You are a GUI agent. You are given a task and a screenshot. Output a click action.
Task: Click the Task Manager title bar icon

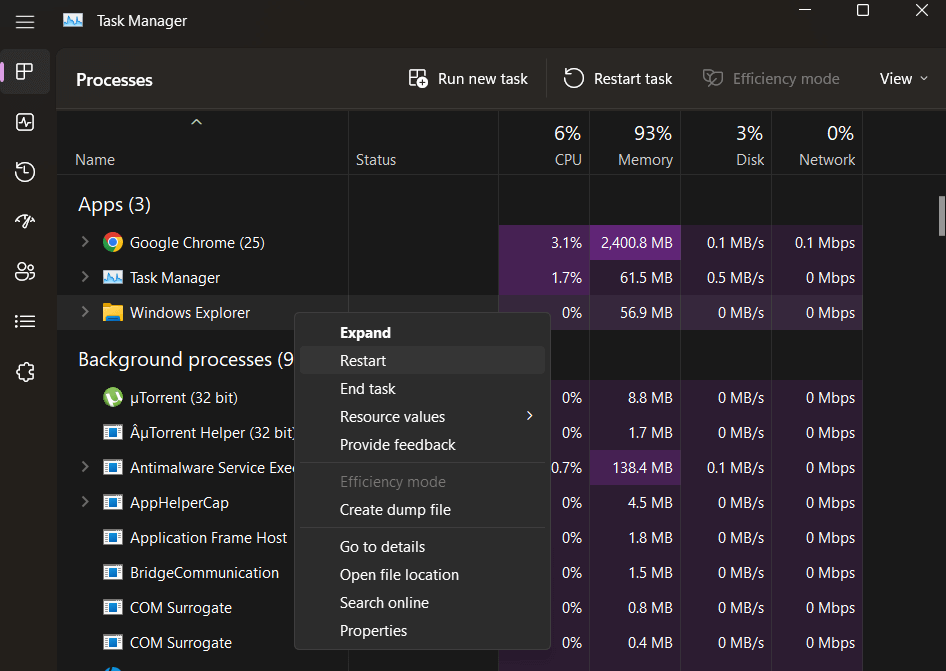[x=73, y=21]
